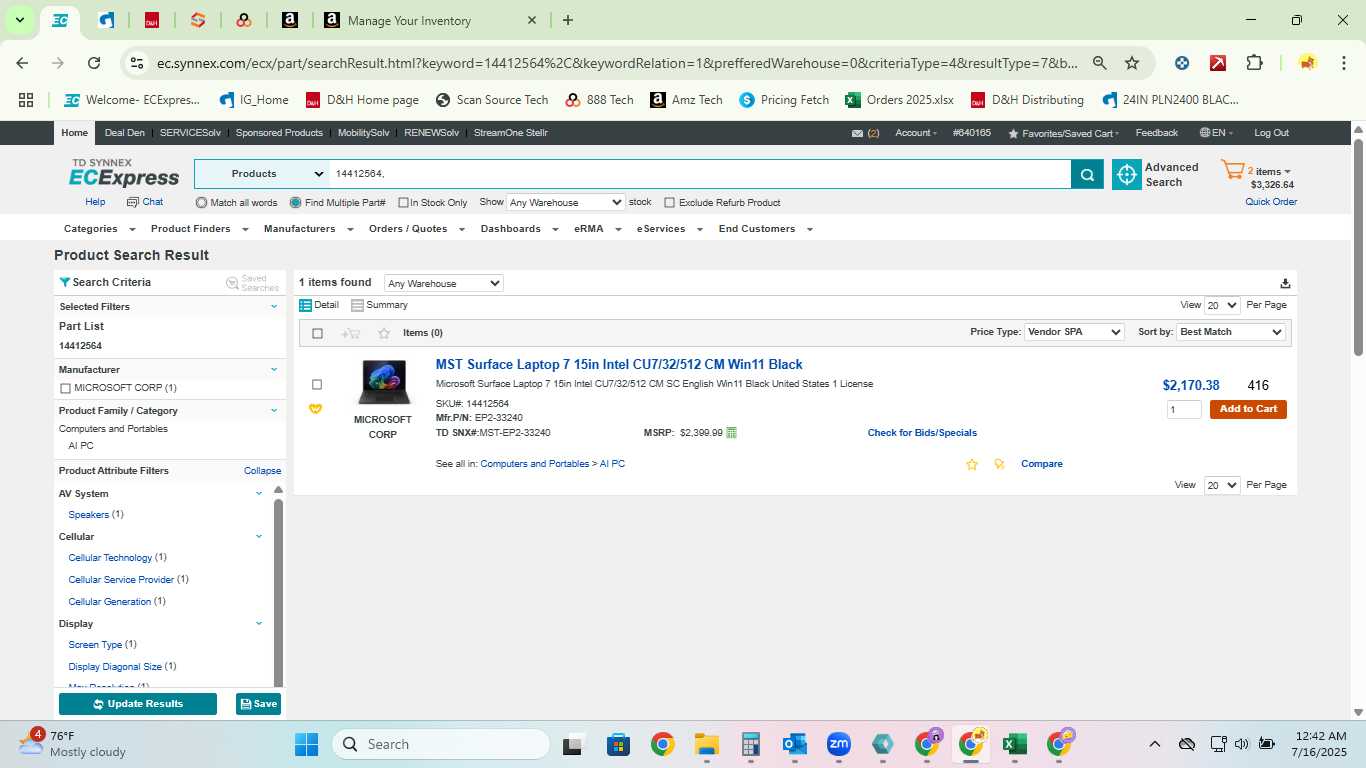Switch to Detail view
This screenshot has width=1366, height=768.
[319, 305]
